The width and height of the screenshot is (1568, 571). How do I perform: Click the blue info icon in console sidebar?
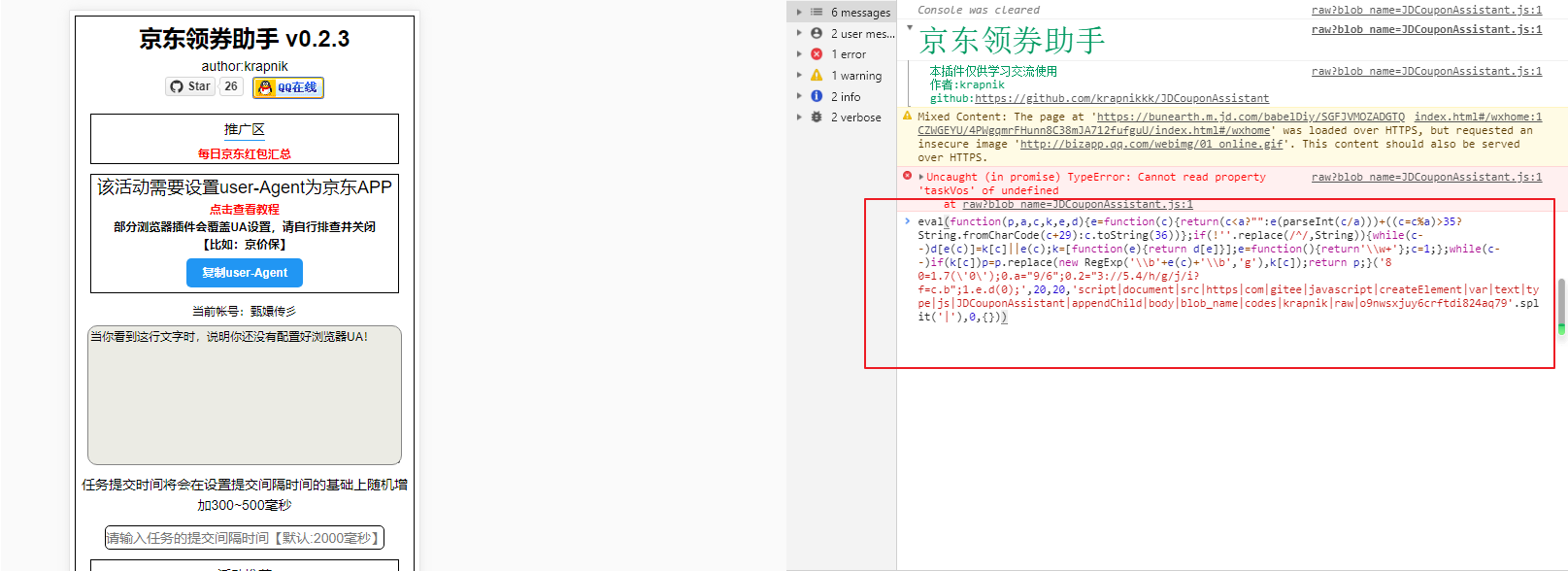(817, 96)
